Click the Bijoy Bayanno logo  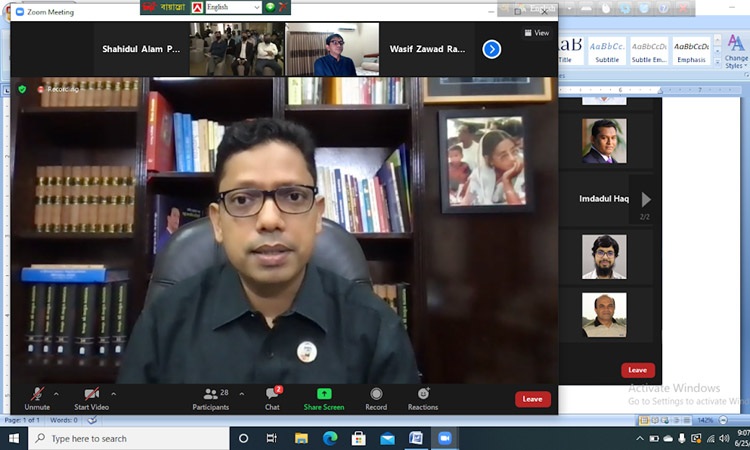165,7
